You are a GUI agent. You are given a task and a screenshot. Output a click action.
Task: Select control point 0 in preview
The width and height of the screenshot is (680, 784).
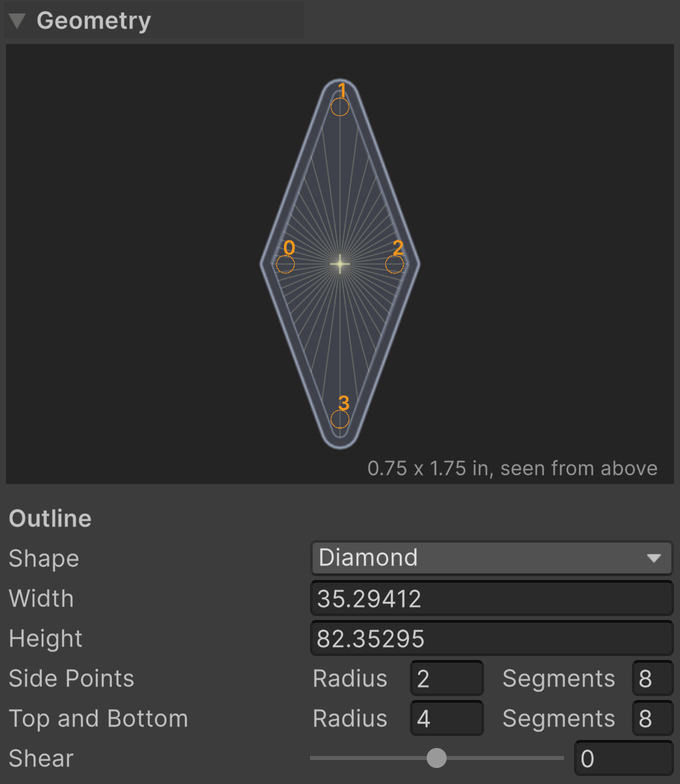(286, 264)
